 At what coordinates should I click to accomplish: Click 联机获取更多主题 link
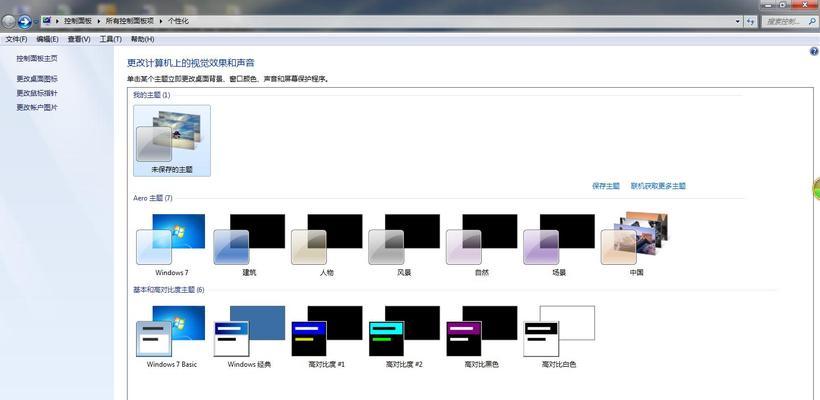click(x=658, y=186)
